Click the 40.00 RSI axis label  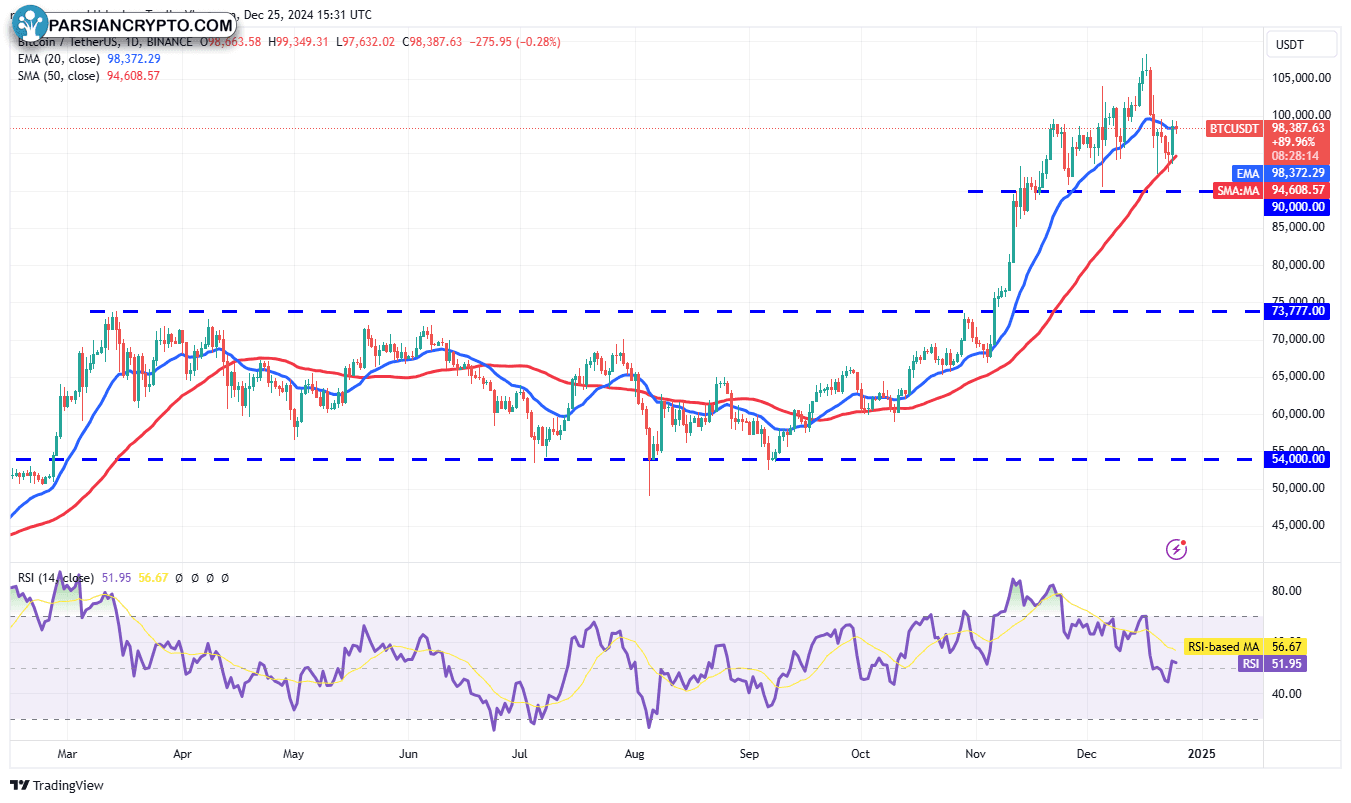coord(1285,693)
